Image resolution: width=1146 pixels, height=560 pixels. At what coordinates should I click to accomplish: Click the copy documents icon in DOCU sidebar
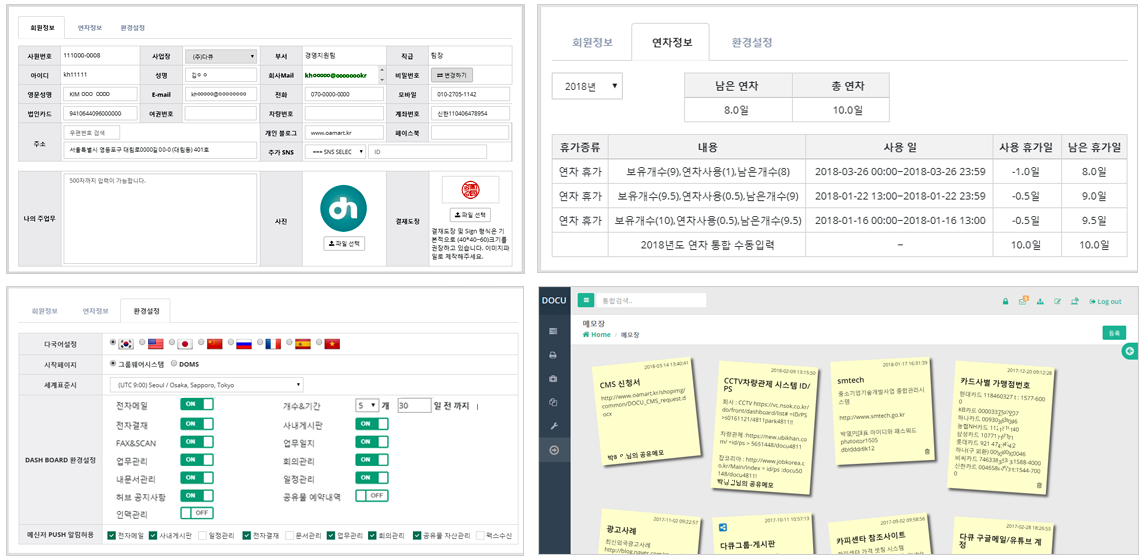click(553, 402)
